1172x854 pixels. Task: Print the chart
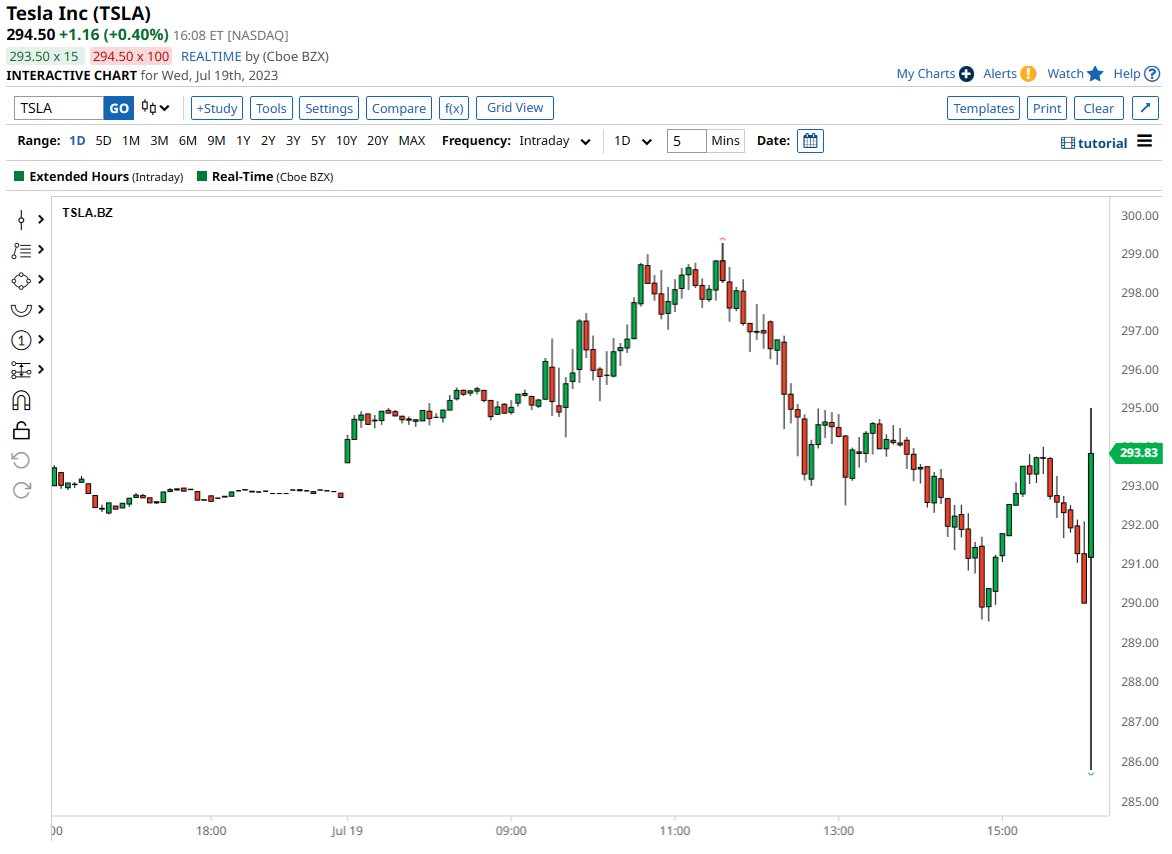[1047, 108]
